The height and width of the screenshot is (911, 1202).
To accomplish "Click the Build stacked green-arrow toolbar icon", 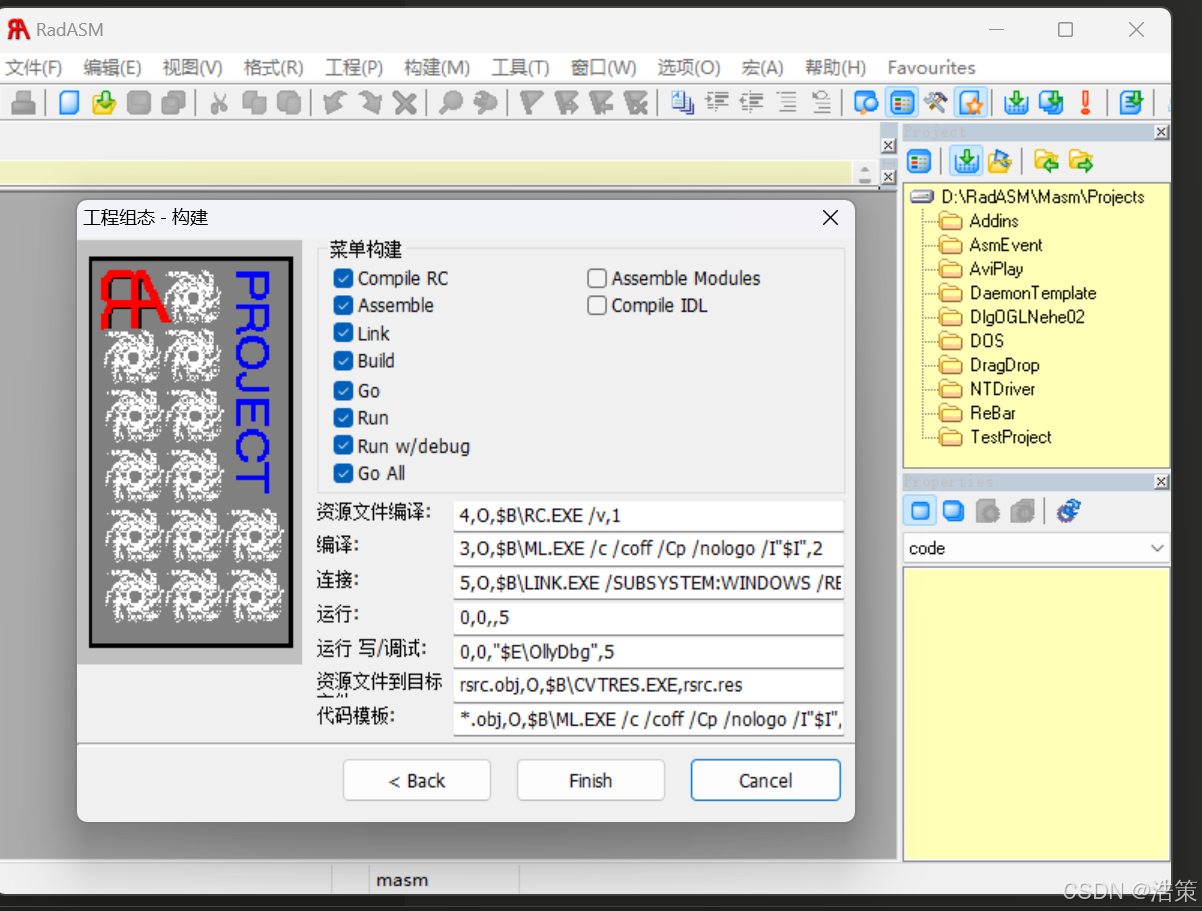I will tap(1051, 102).
